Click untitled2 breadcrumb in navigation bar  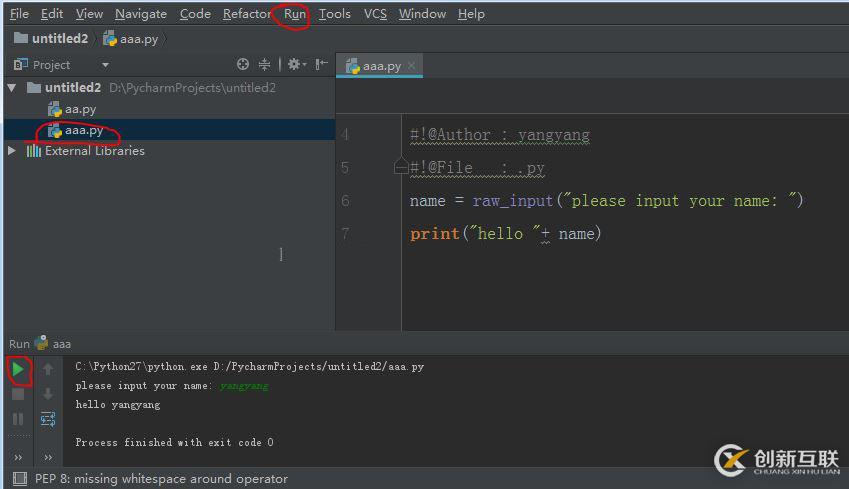point(51,38)
